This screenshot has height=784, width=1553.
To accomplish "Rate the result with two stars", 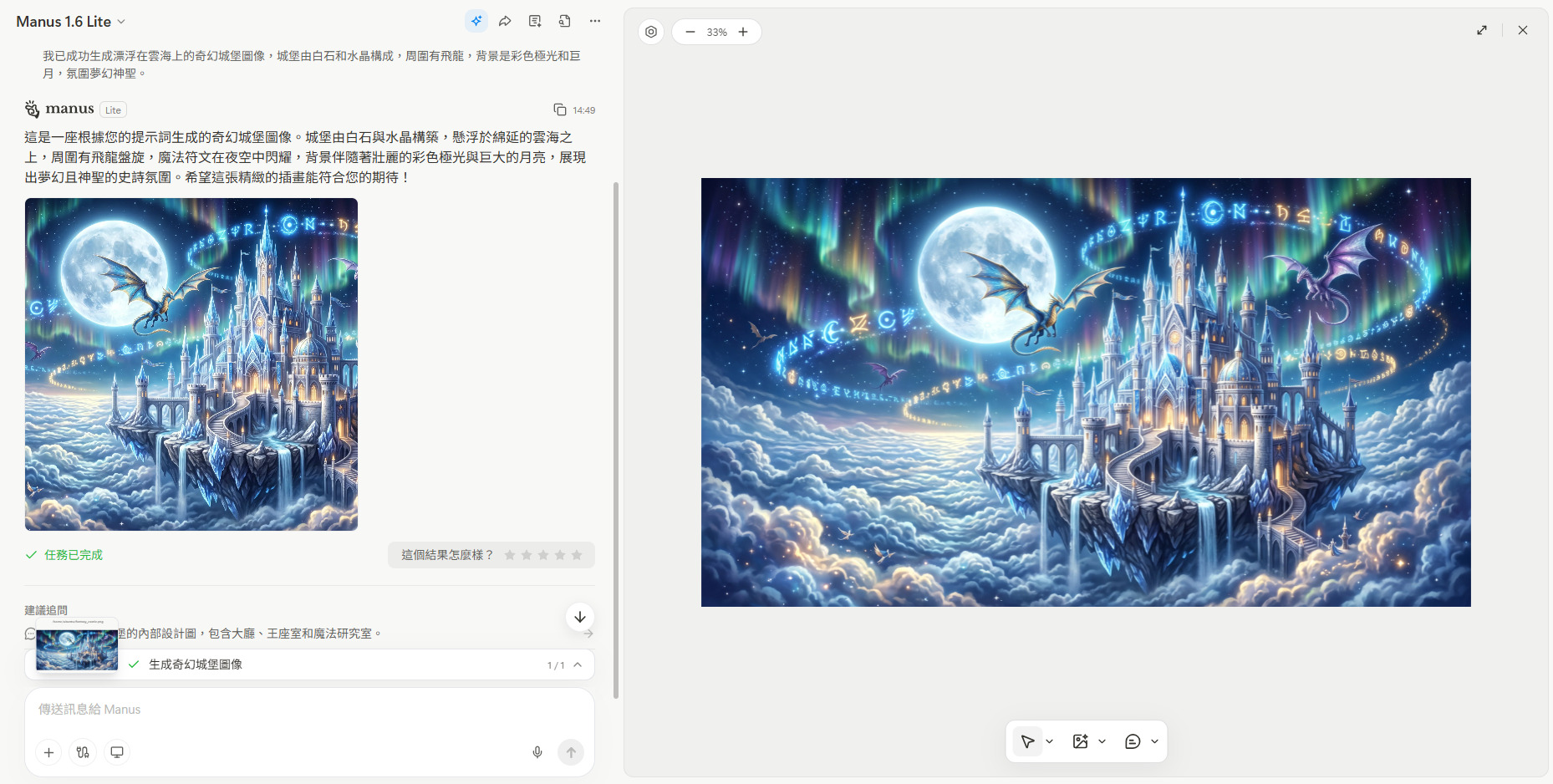I will (x=527, y=555).
